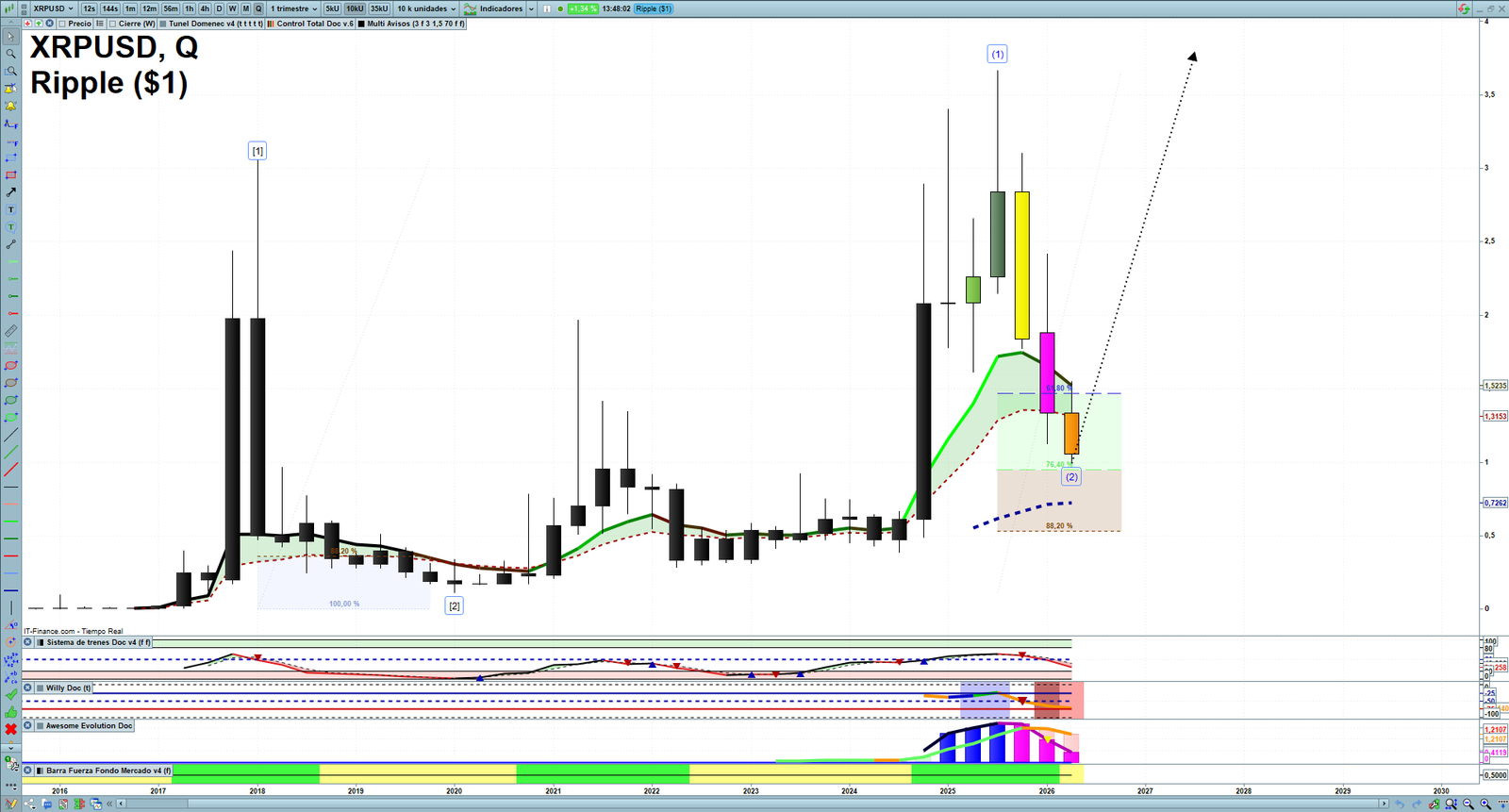1509x812 pixels.
Task: Select the green speech bubble text tool
Action: pos(11,226)
